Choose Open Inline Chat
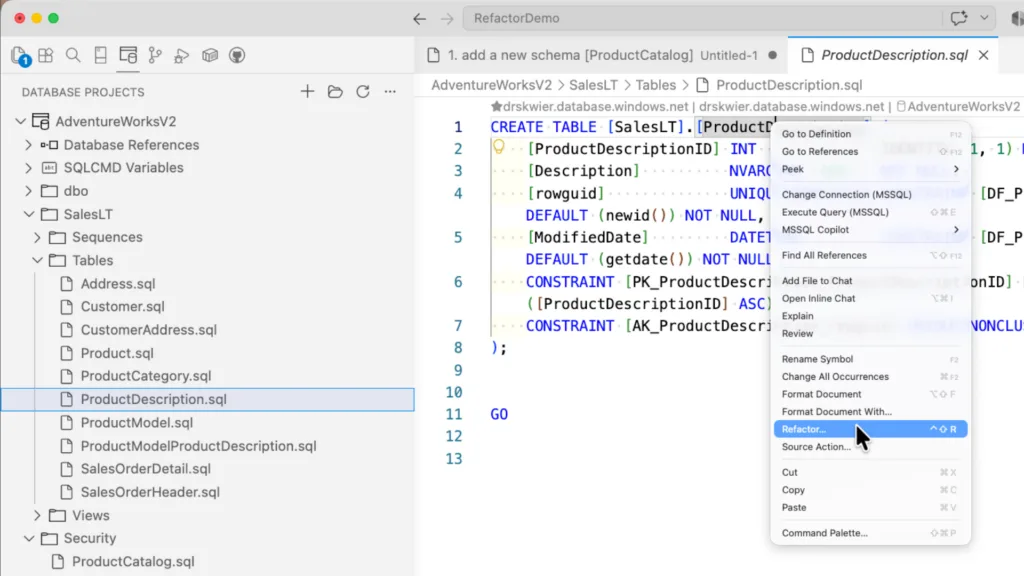1024x576 pixels. click(871, 298)
